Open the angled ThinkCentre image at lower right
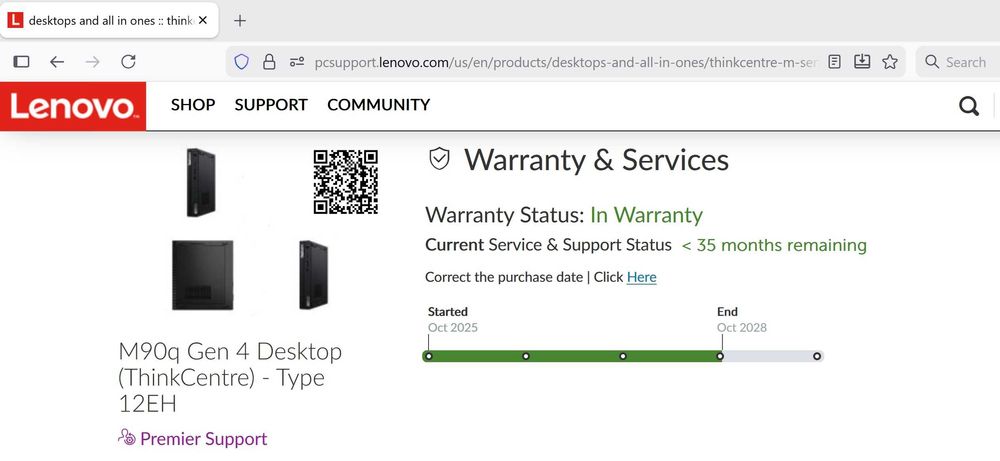1000x461 pixels. [313, 275]
